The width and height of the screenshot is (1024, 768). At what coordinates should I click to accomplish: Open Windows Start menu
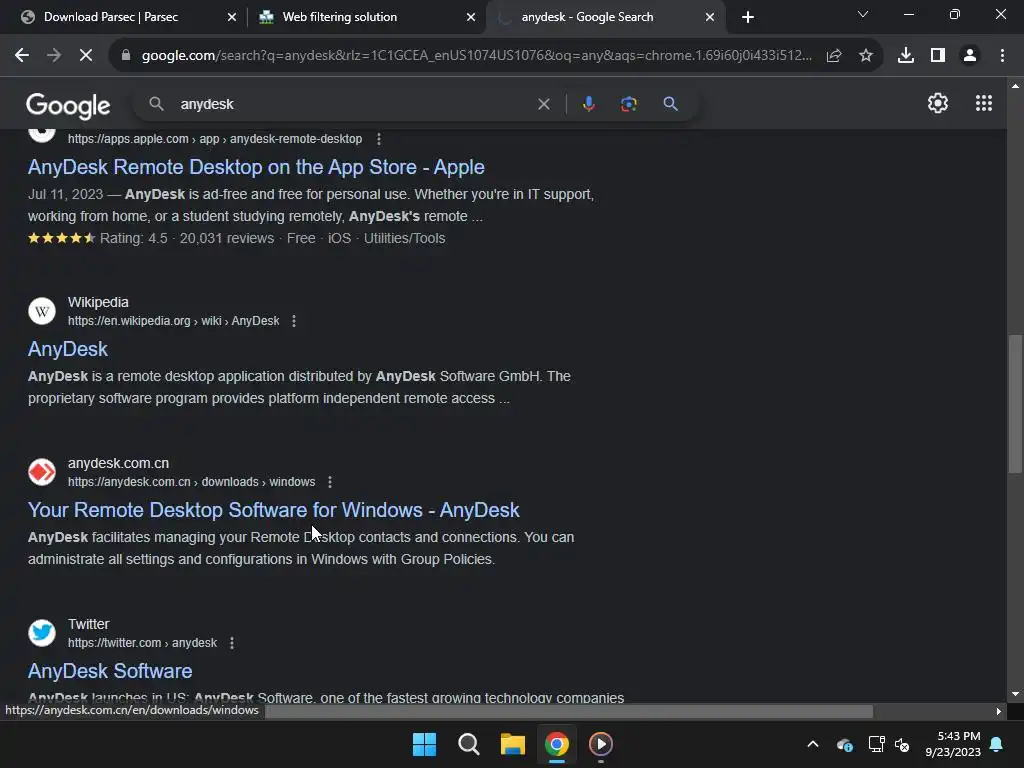point(424,744)
